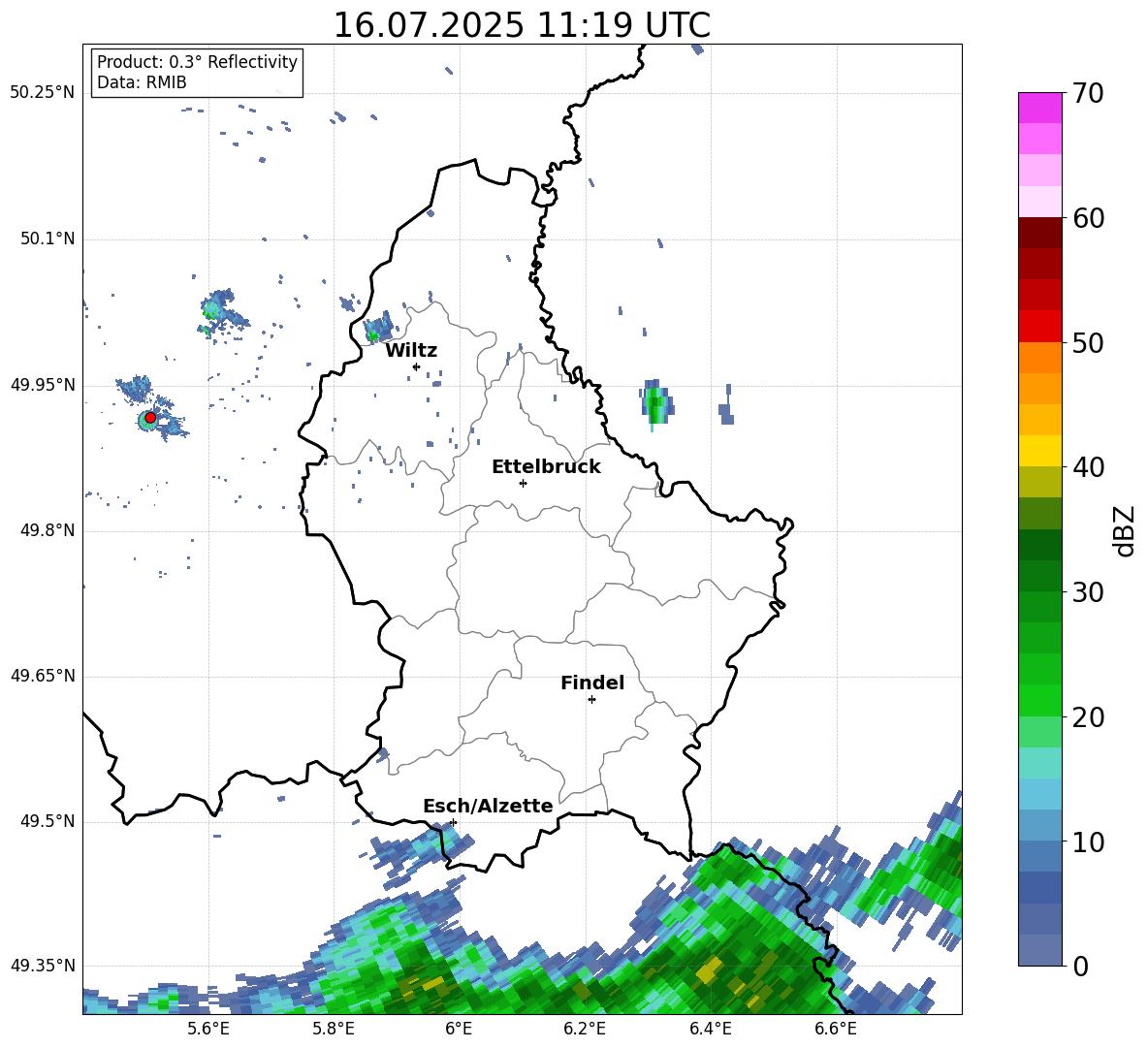Click the Esch/Alzette cross marker
This screenshot has width=1148, height=1048.
click(453, 822)
